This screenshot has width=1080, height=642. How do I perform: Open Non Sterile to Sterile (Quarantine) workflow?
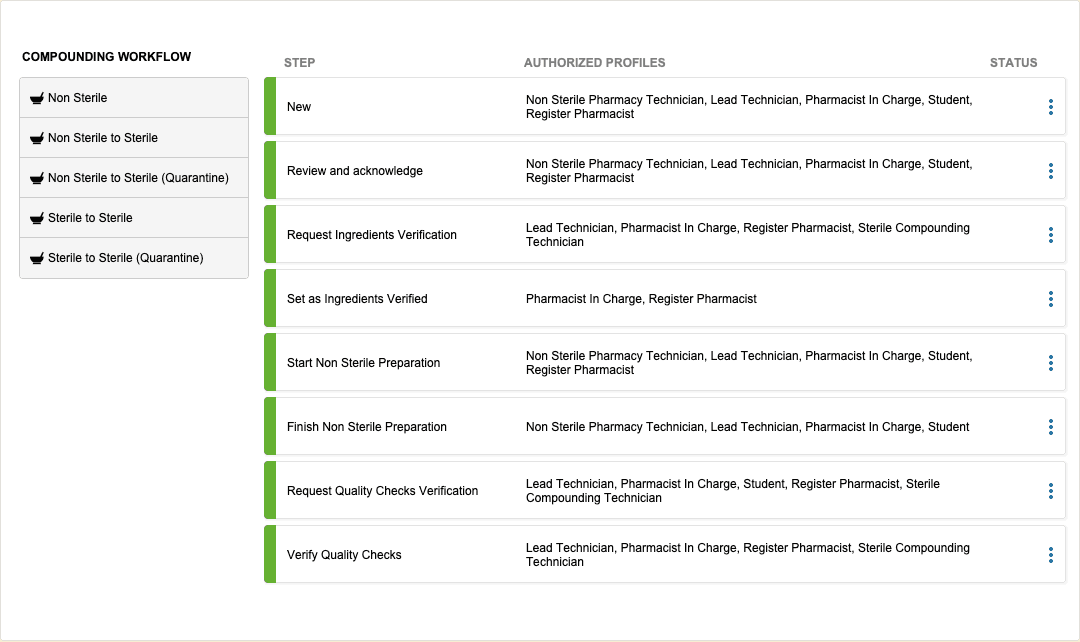click(x=138, y=178)
